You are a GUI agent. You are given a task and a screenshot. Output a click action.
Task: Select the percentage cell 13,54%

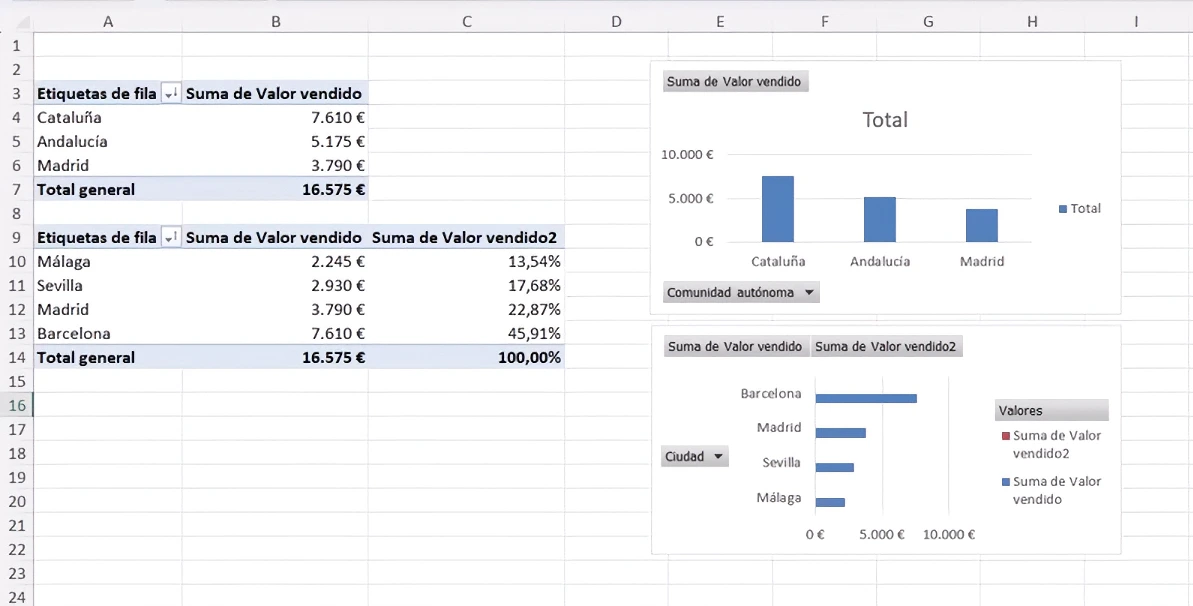coord(466,261)
